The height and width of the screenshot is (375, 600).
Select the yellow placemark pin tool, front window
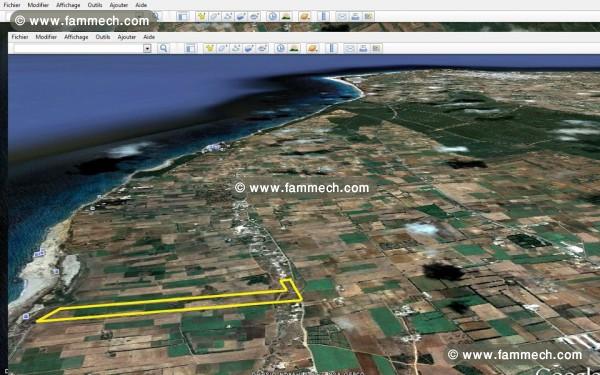[x=209, y=48]
